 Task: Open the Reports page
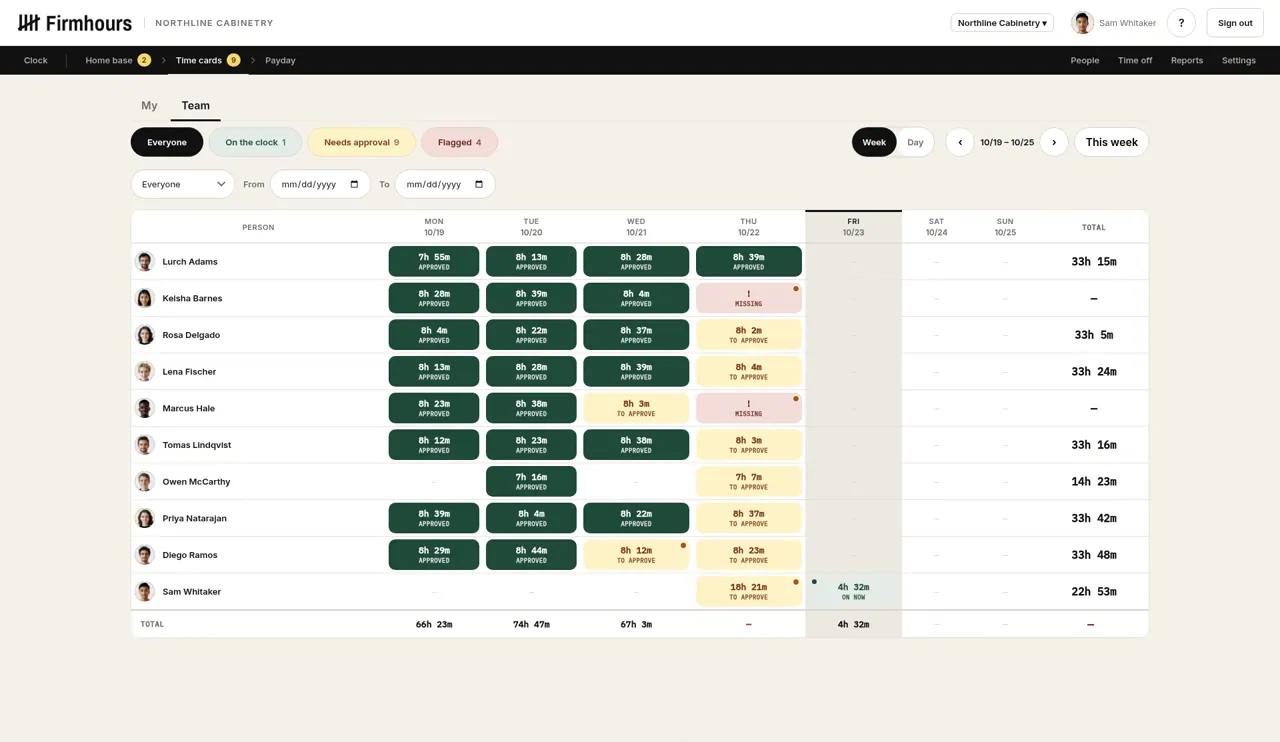(x=1187, y=60)
